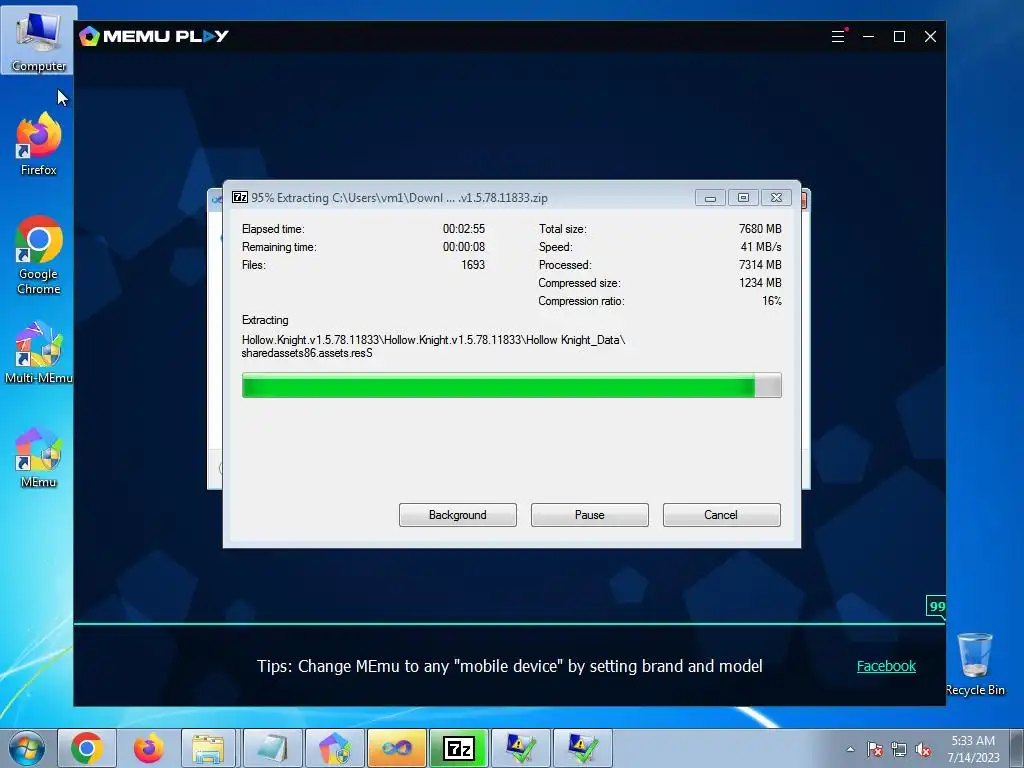The height and width of the screenshot is (768, 1024).
Task: Open the first installer-warning taskbar item
Action: click(520, 748)
